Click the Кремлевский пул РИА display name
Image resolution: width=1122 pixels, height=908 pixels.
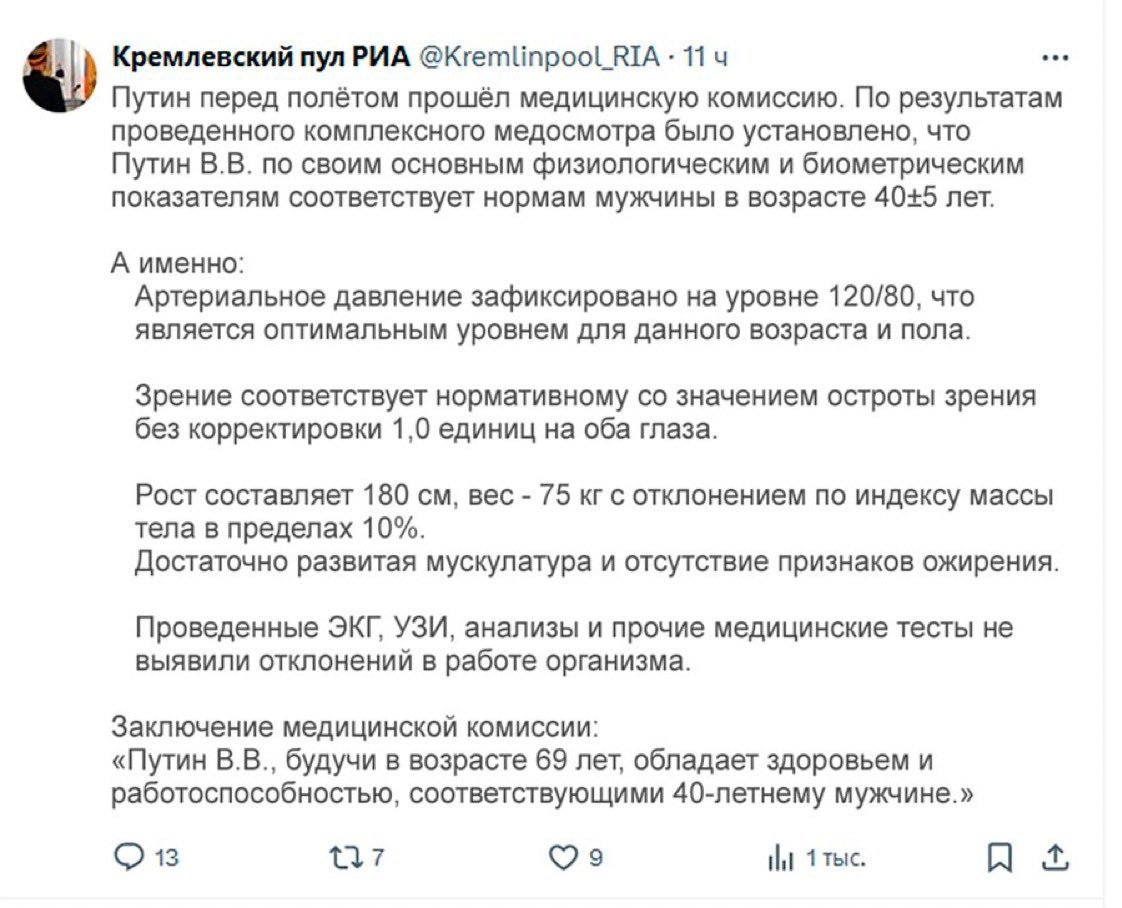260,57
